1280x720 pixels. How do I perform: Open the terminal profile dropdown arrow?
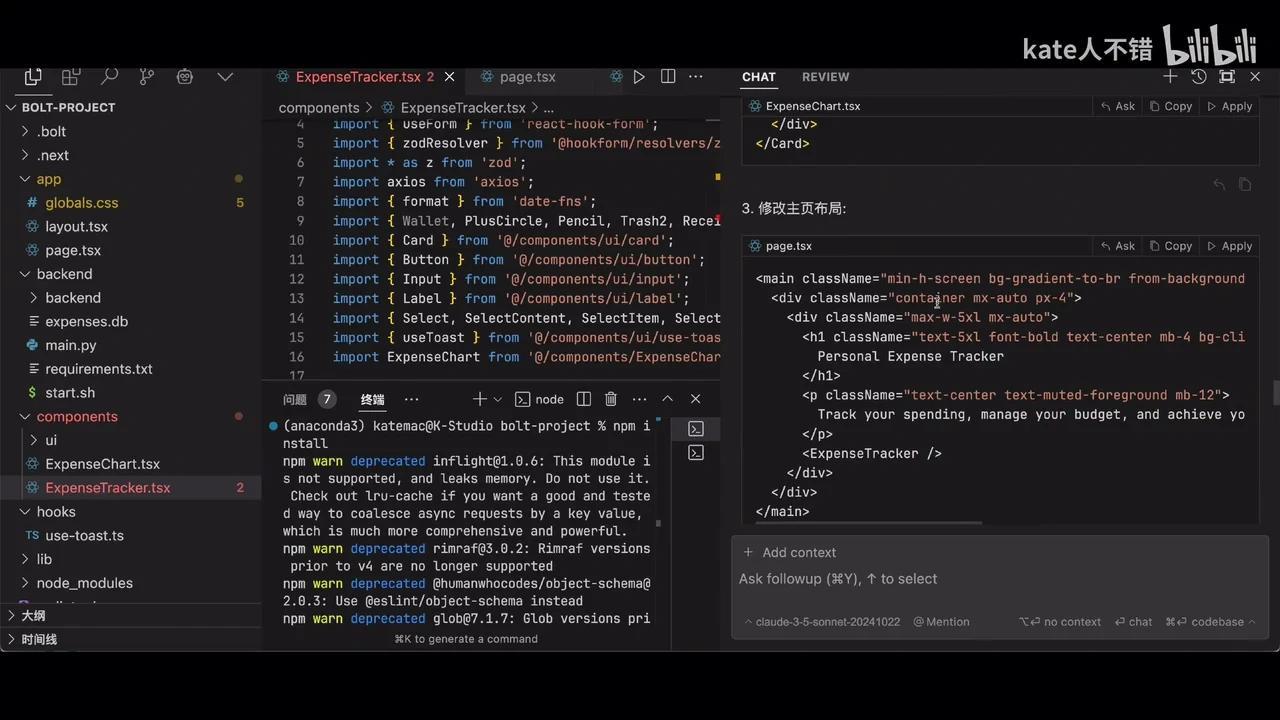click(x=496, y=398)
